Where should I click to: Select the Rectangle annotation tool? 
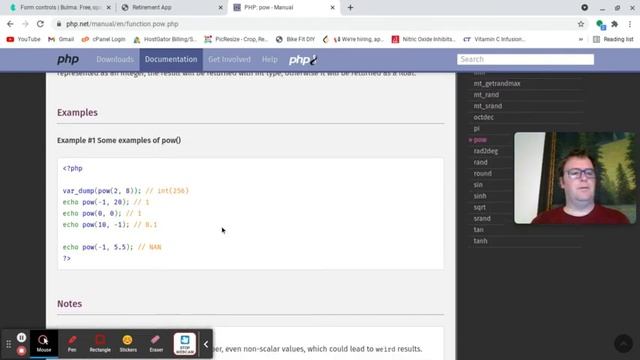coord(100,344)
